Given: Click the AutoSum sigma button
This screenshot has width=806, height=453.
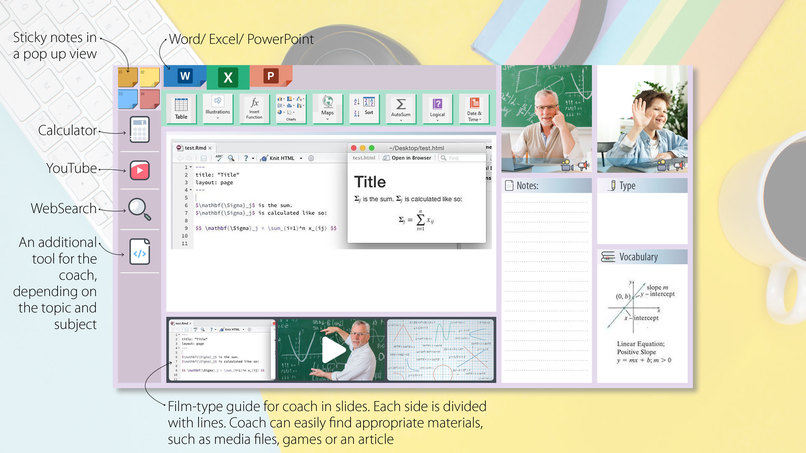Looking at the screenshot, I should (x=400, y=107).
